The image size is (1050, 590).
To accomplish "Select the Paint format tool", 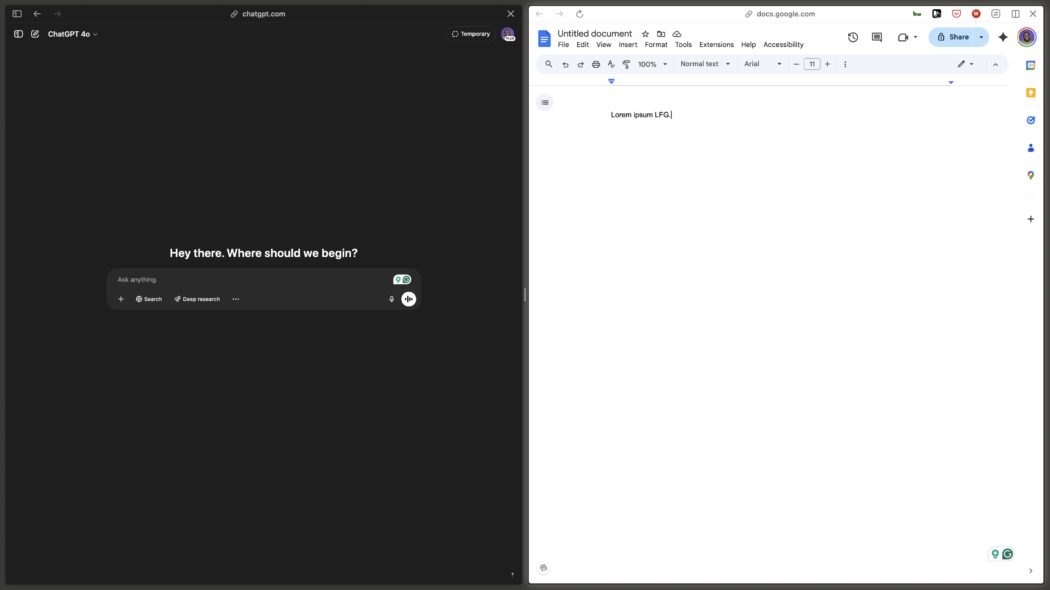I will point(625,63).
